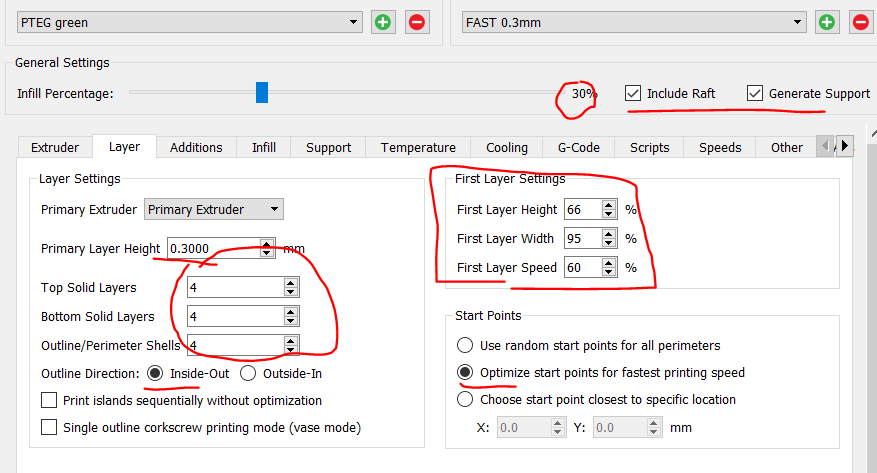Select Outside-In outline direction

click(x=249, y=373)
